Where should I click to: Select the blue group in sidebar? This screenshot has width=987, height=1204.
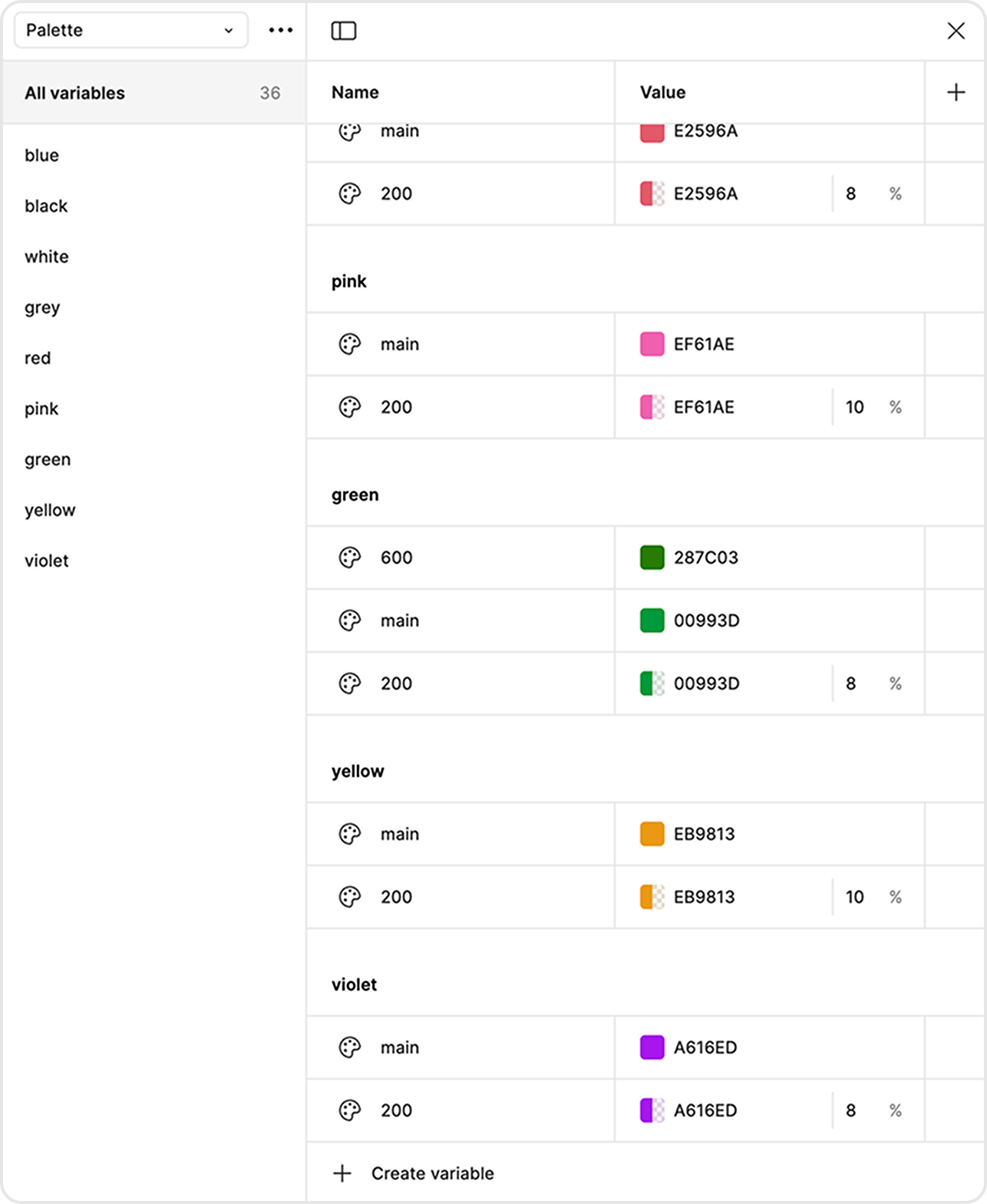pos(41,155)
